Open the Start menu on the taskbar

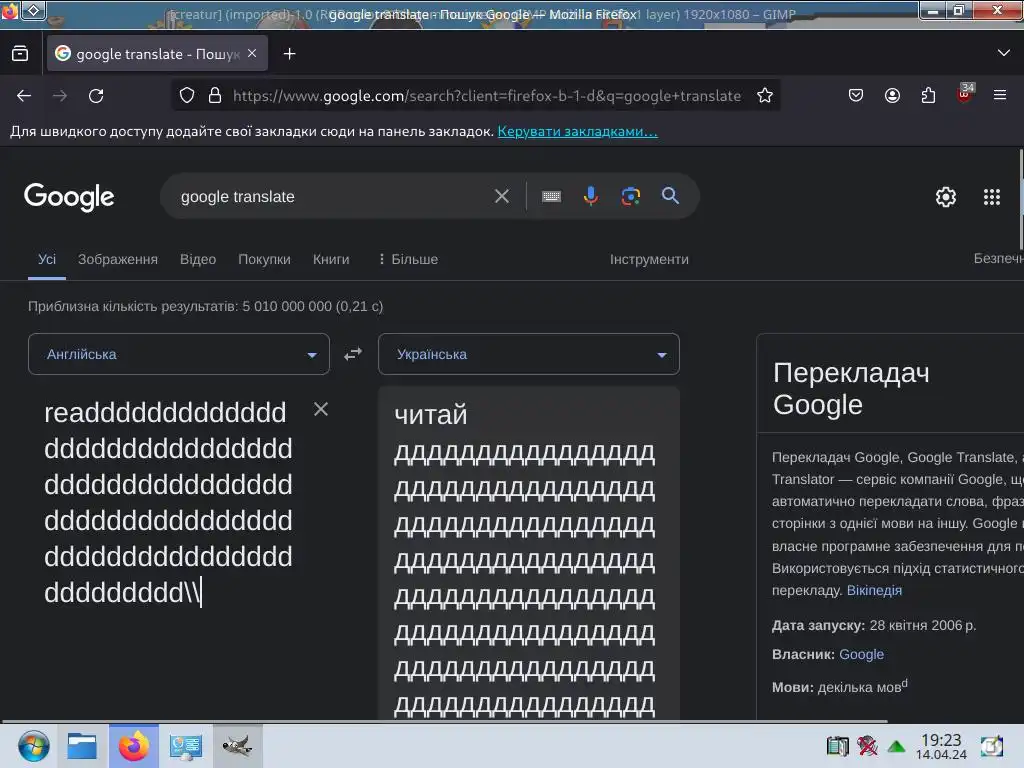pos(33,746)
